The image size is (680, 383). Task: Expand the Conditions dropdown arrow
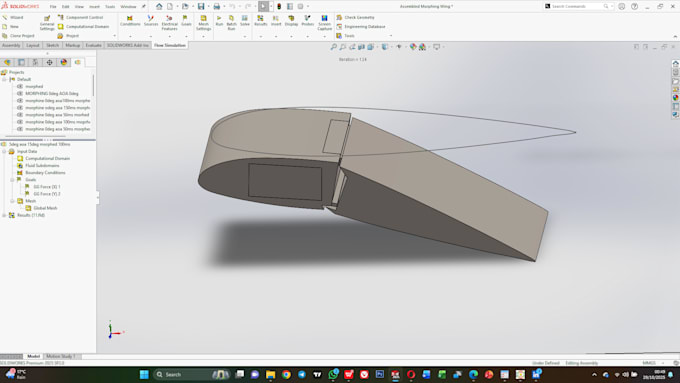[130, 36]
